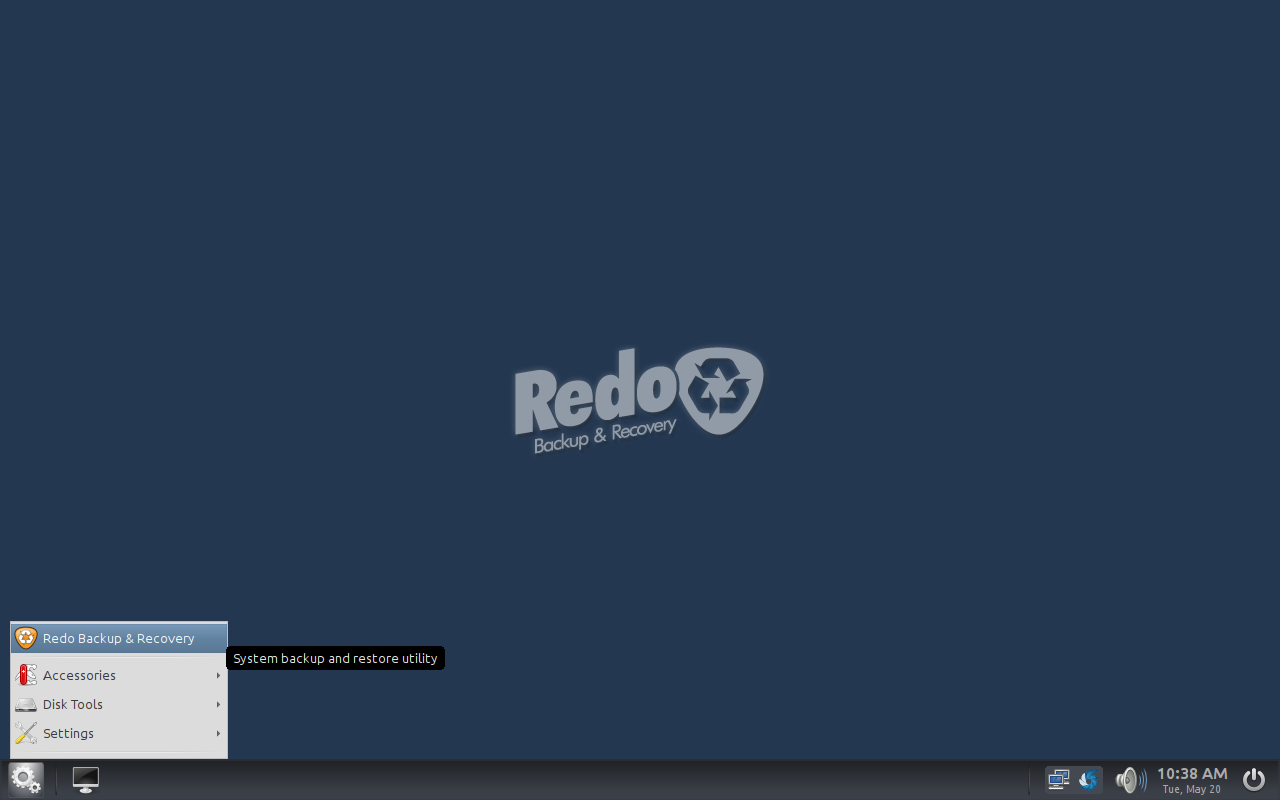
Task: Launch Redo Backup & Recovery from menu
Action: point(118,638)
